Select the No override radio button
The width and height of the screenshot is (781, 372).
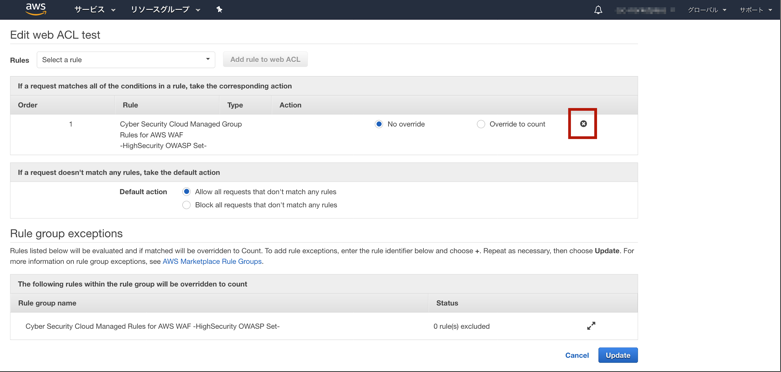pos(379,124)
